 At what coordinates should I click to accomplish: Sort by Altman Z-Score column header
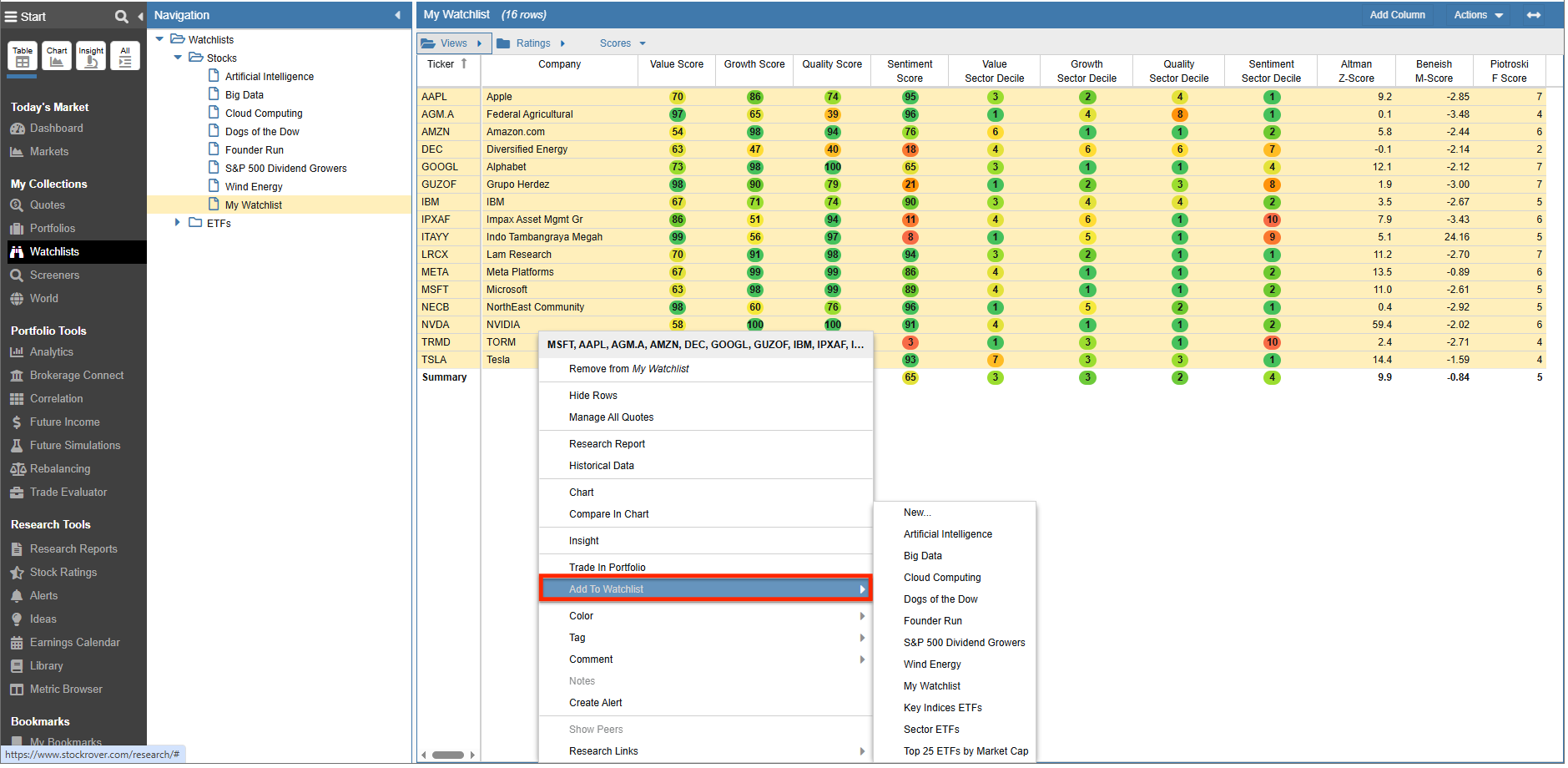(x=1356, y=71)
